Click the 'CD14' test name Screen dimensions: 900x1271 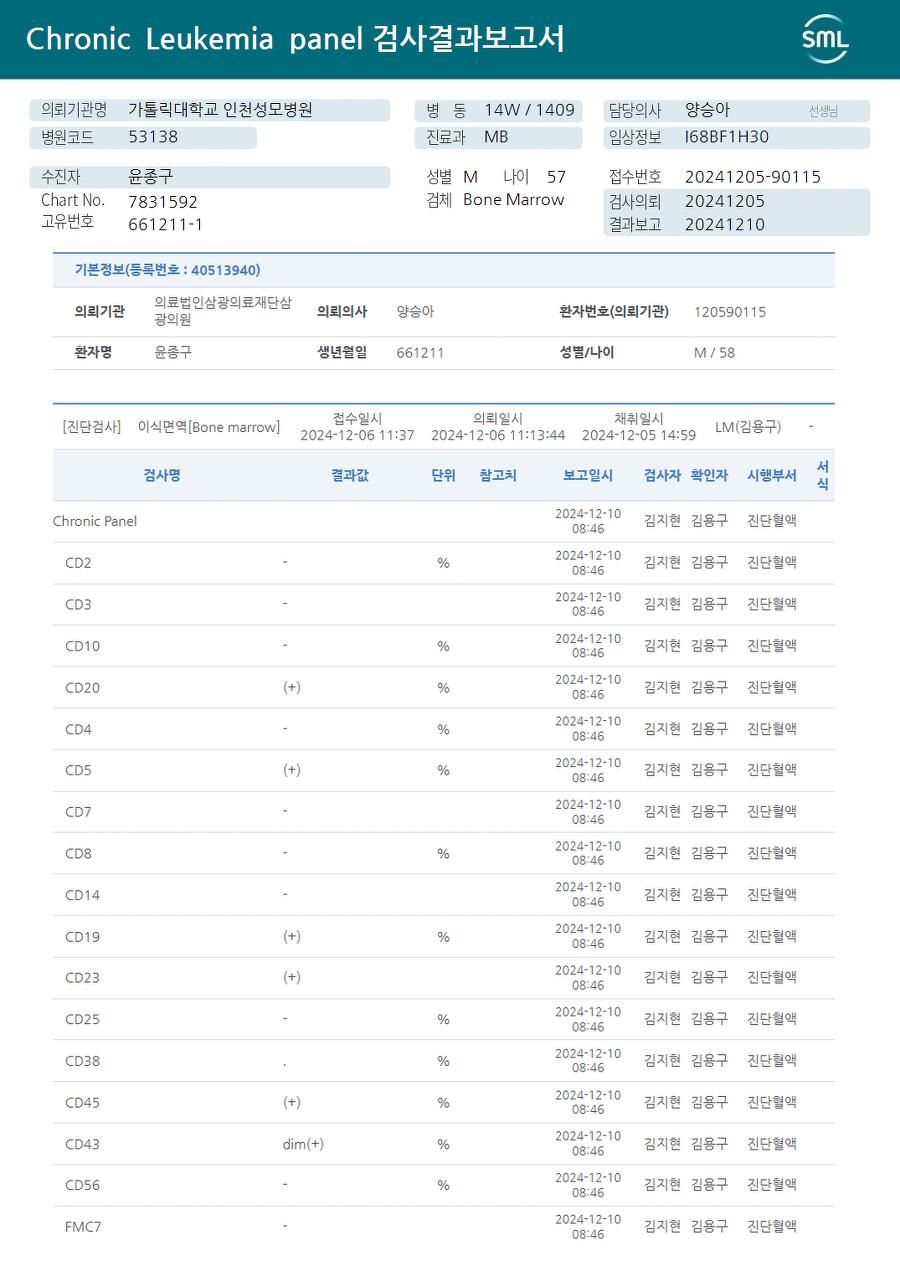pos(83,895)
